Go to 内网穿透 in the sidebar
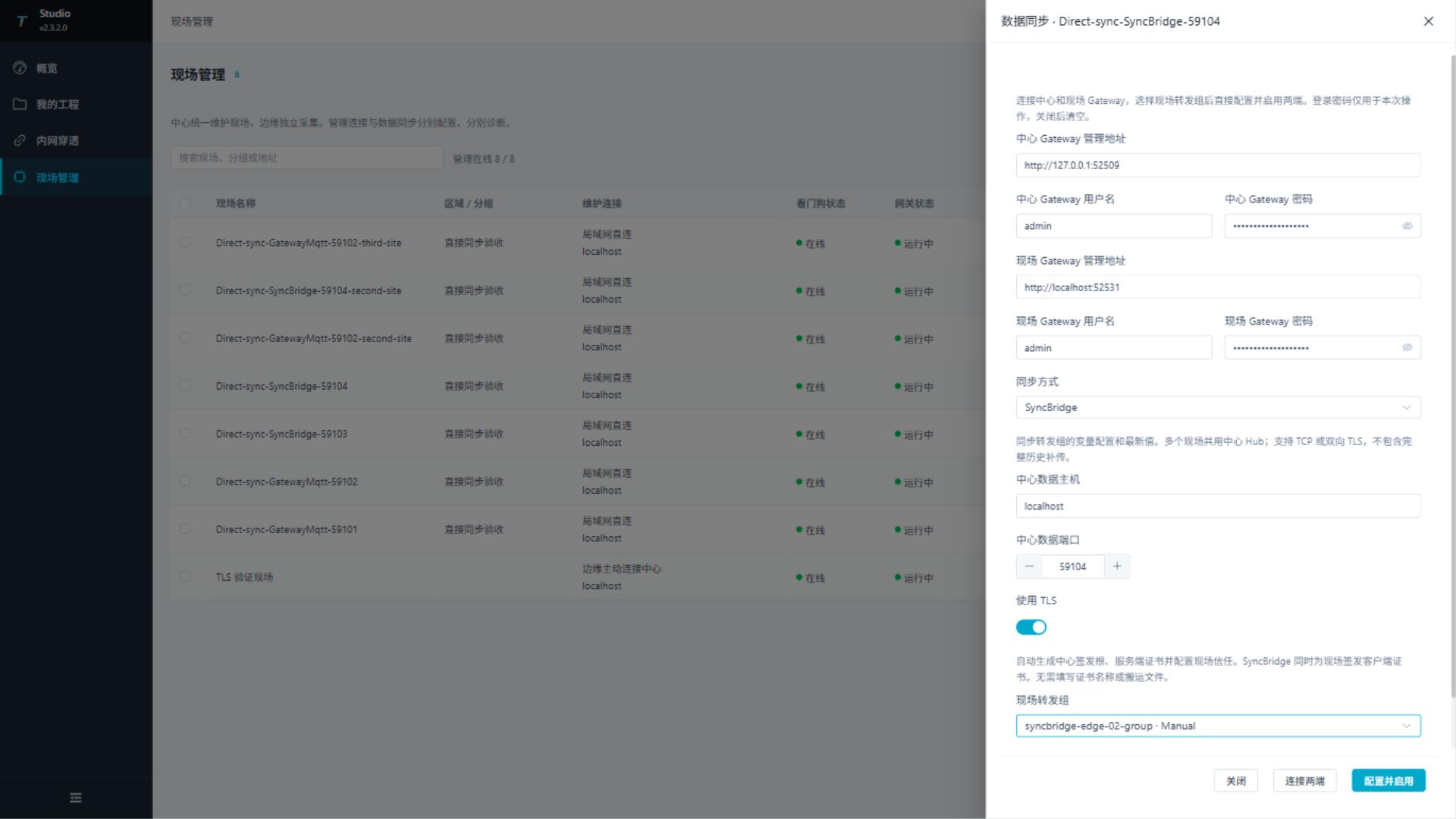The image size is (1456, 819). point(76,141)
